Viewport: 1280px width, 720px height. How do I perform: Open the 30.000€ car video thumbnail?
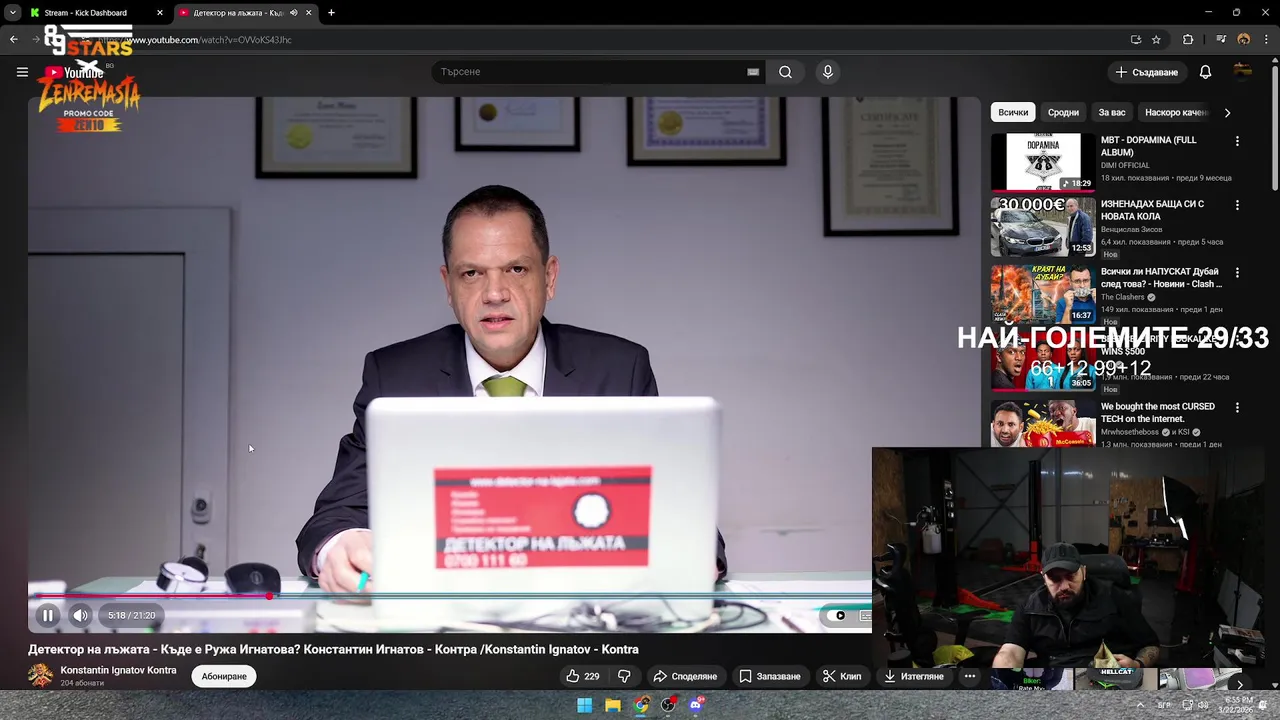click(x=1043, y=227)
